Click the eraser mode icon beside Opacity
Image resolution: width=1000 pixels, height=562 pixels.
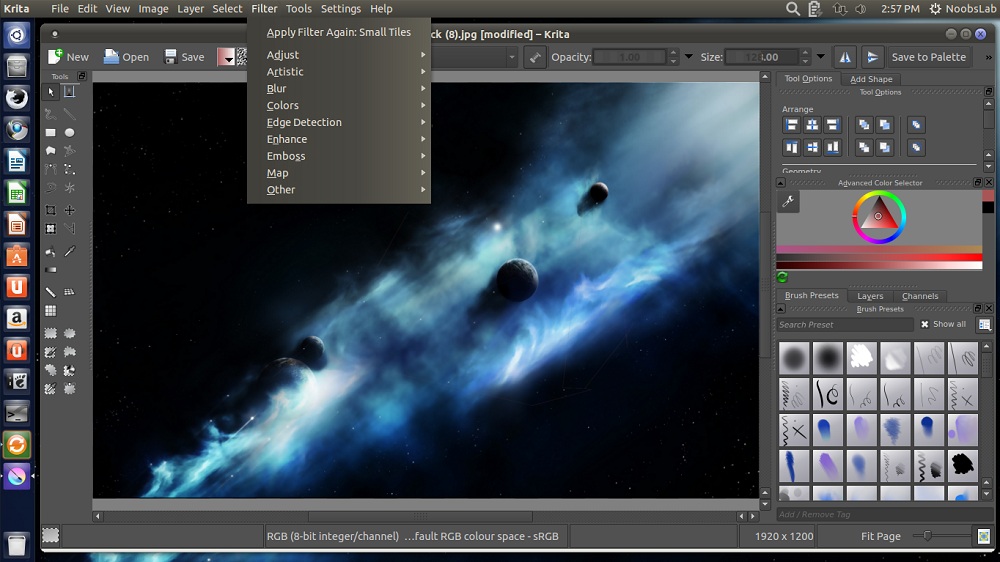tap(534, 57)
